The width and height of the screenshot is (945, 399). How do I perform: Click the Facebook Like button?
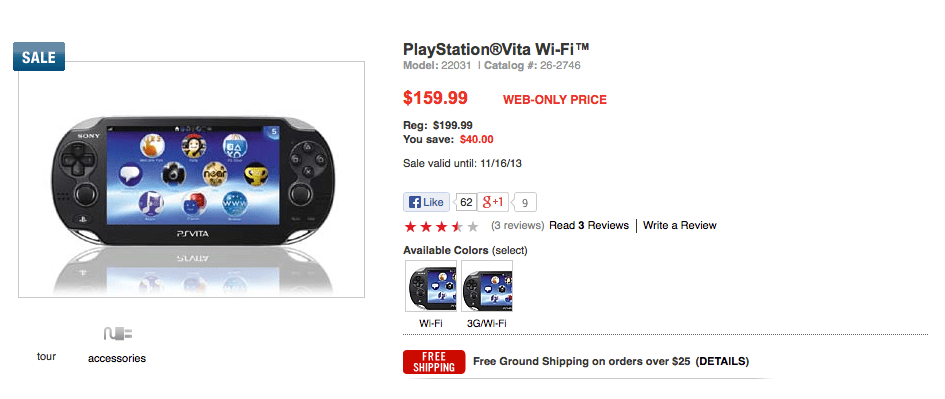point(426,203)
